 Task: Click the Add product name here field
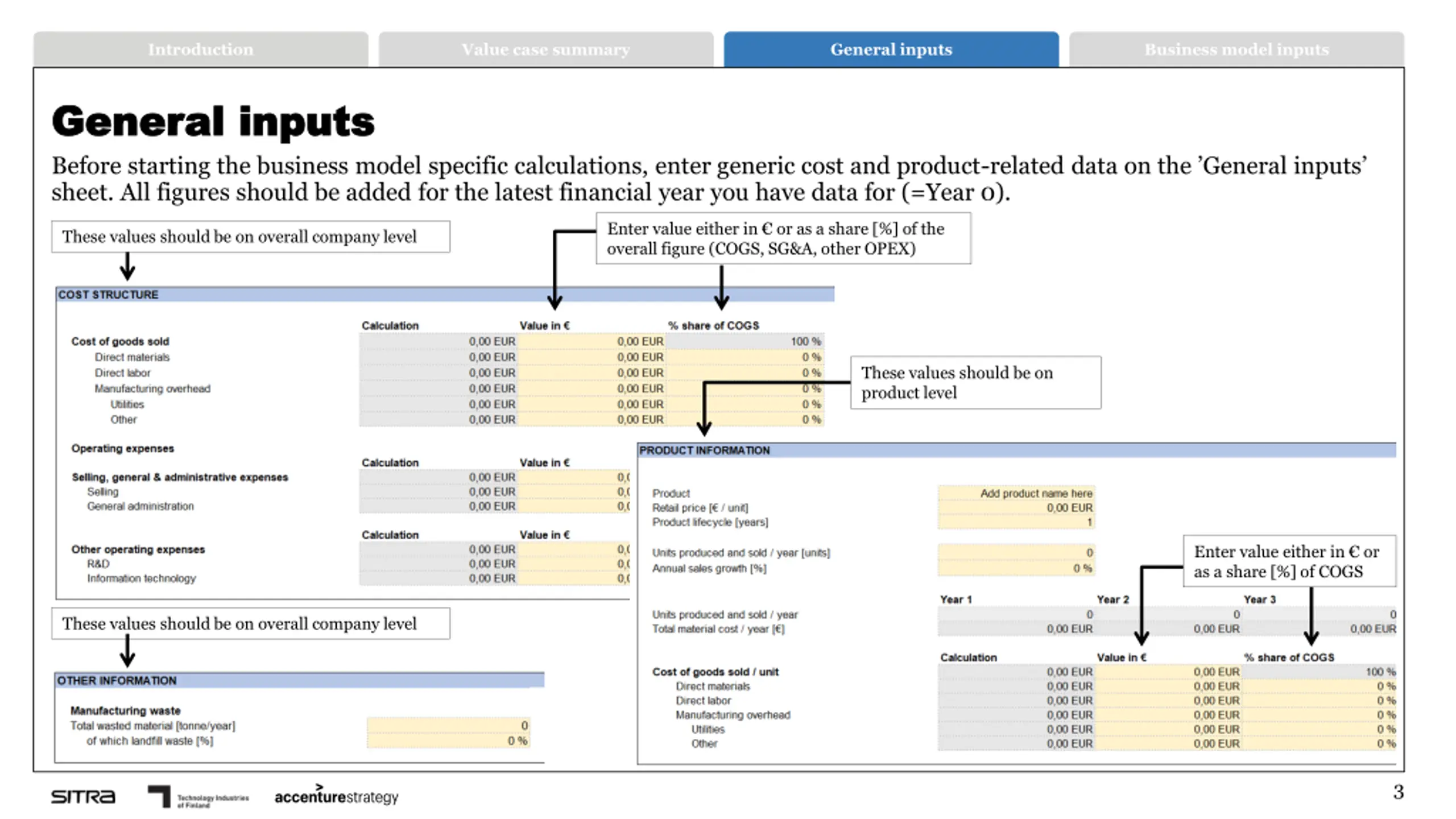tap(1016, 493)
